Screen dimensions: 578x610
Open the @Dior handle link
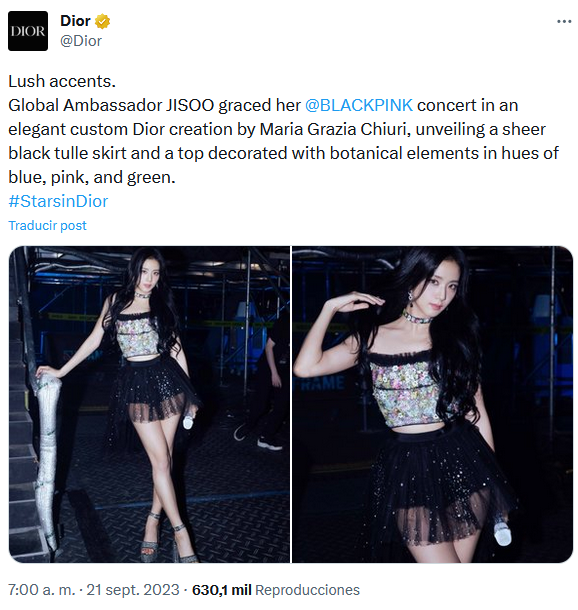[81, 40]
